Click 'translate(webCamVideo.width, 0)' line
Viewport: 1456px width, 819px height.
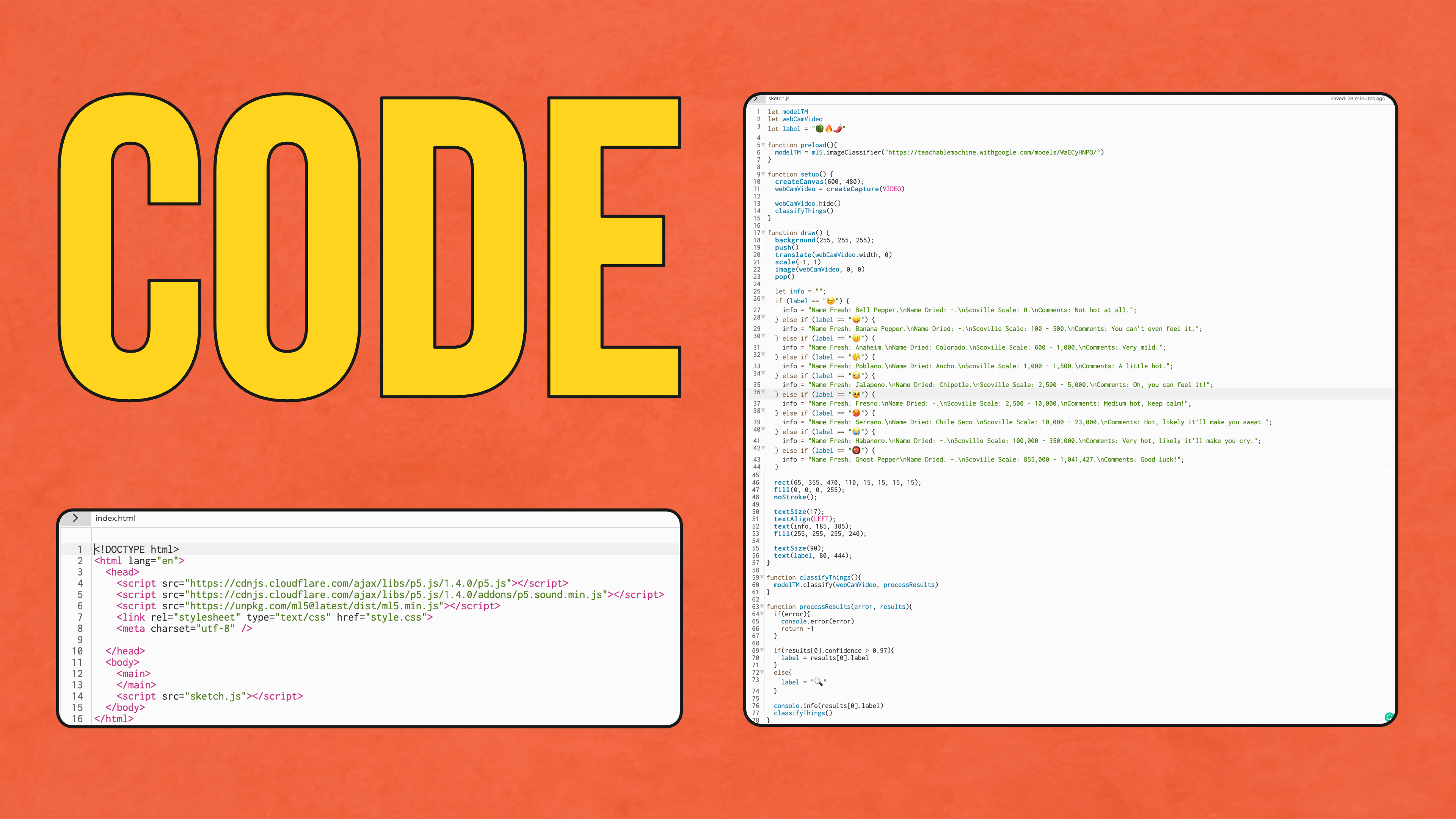[x=833, y=255]
